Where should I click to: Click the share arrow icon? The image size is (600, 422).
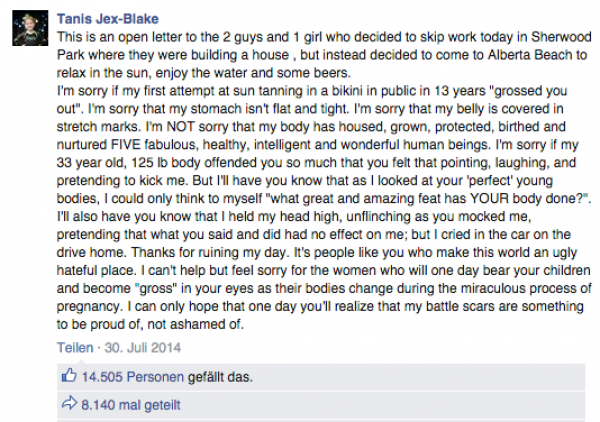(69, 405)
